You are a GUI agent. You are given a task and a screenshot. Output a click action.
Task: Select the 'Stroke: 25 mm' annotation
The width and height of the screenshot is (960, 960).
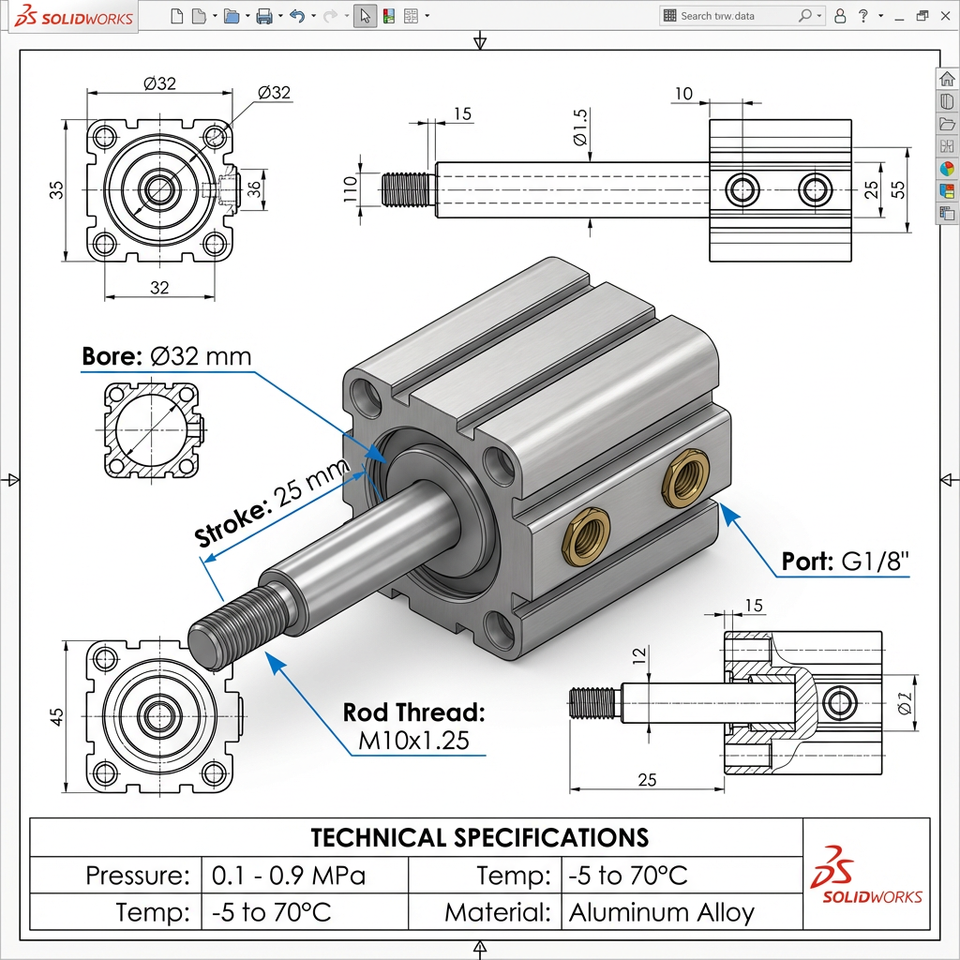pos(273,502)
